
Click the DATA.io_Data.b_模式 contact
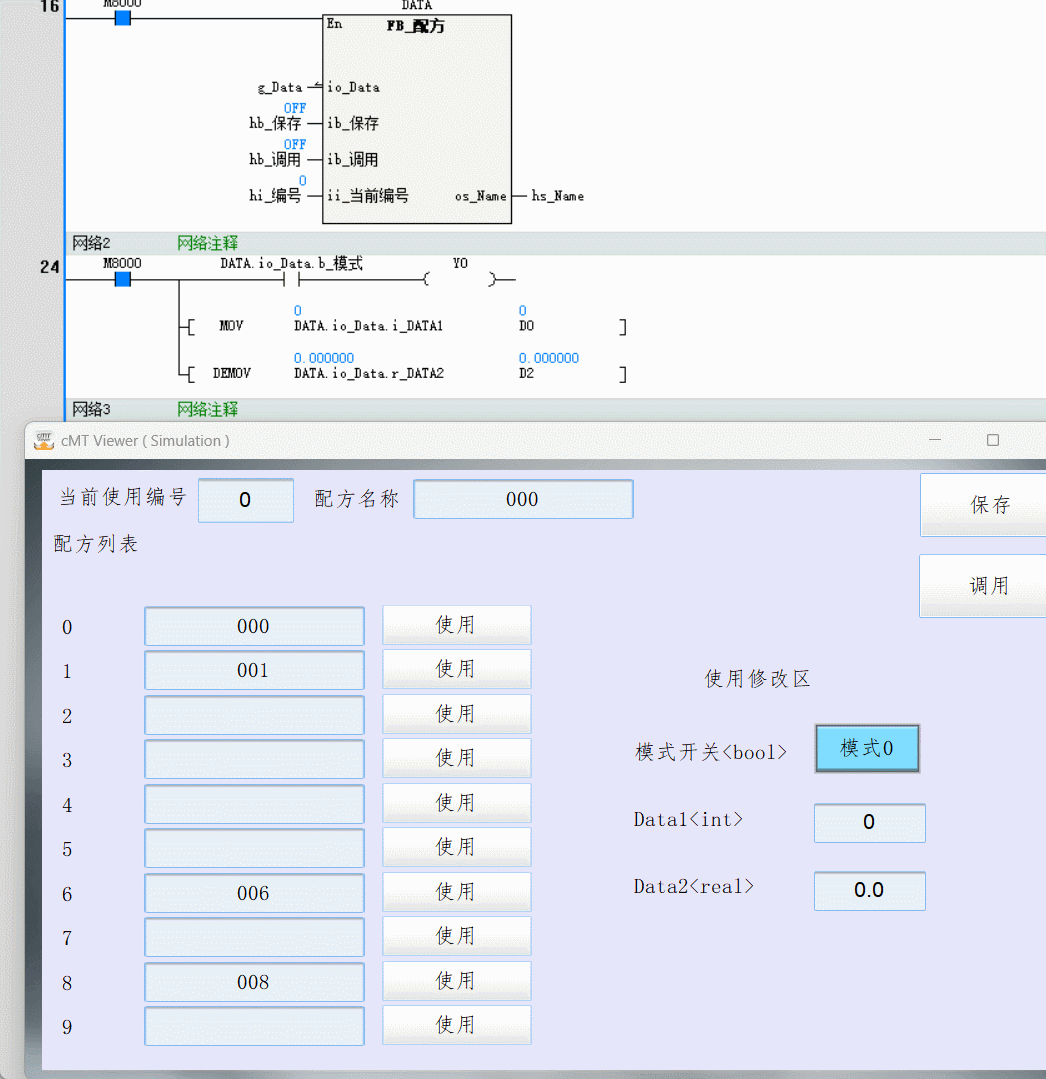[291, 279]
